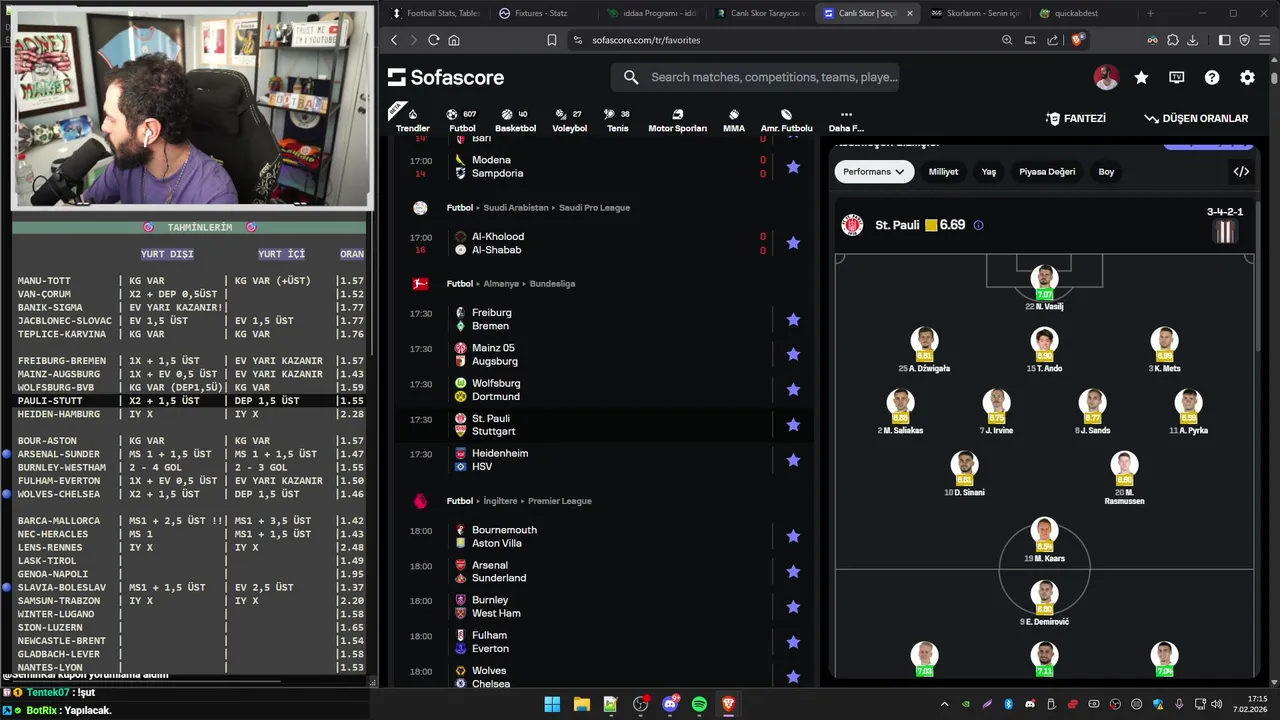Screen dimensions: 1280x720
Task: Toggle favorite star for Wolfsburg vs Dortmund
Action: (793, 389)
